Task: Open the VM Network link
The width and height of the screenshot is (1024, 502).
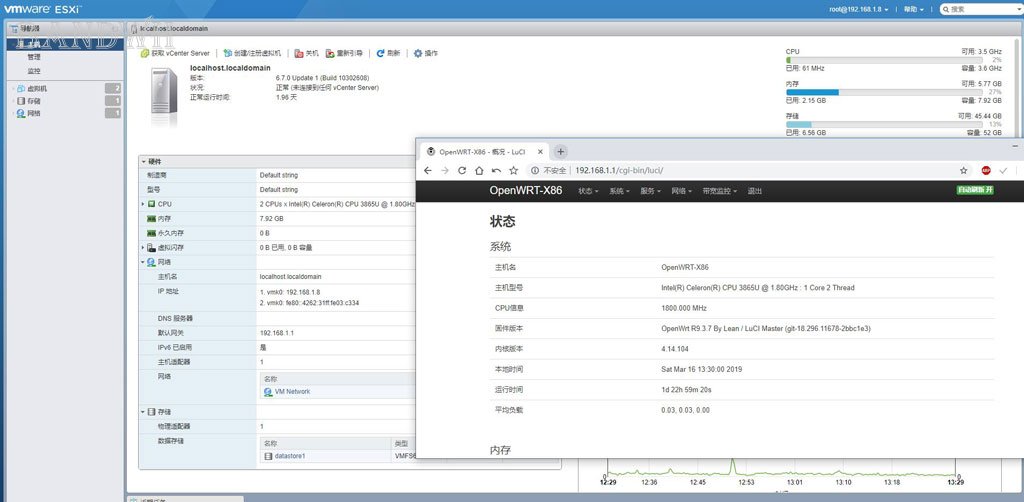Action: (x=292, y=392)
